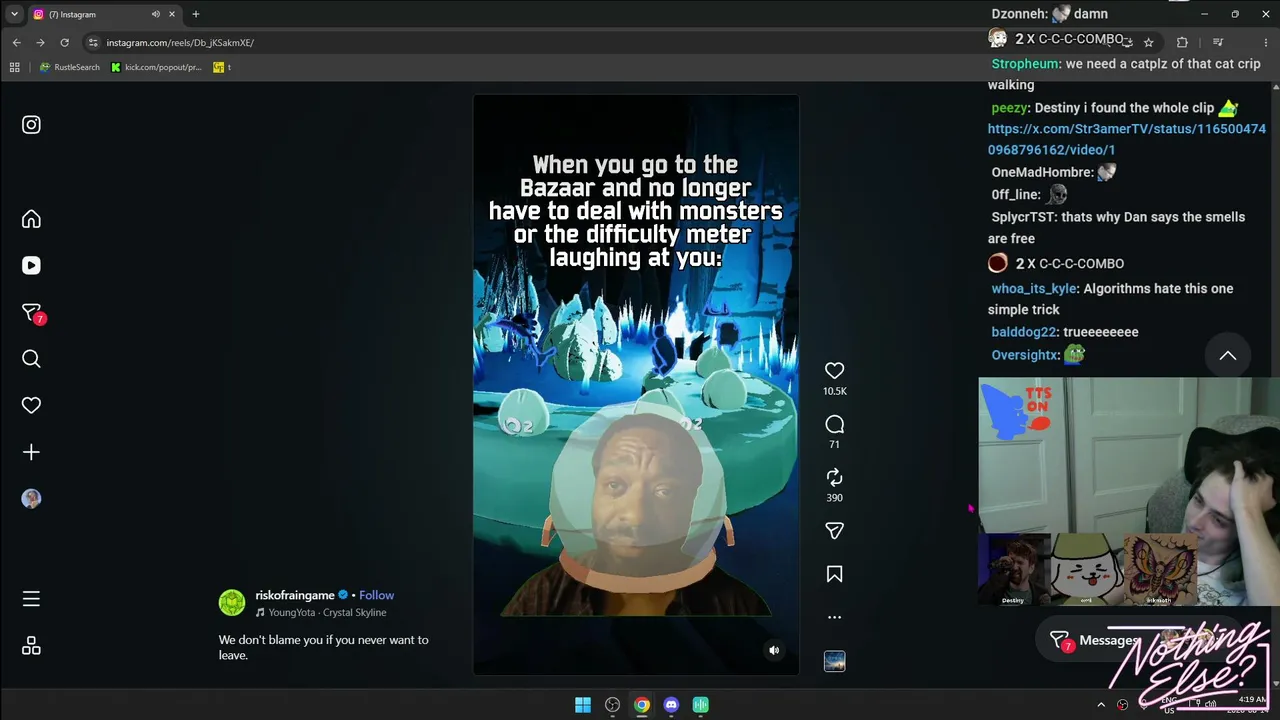Image resolution: width=1280 pixels, height=720 pixels.
Task: Open the Instagram logo home link
Action: pos(31,125)
